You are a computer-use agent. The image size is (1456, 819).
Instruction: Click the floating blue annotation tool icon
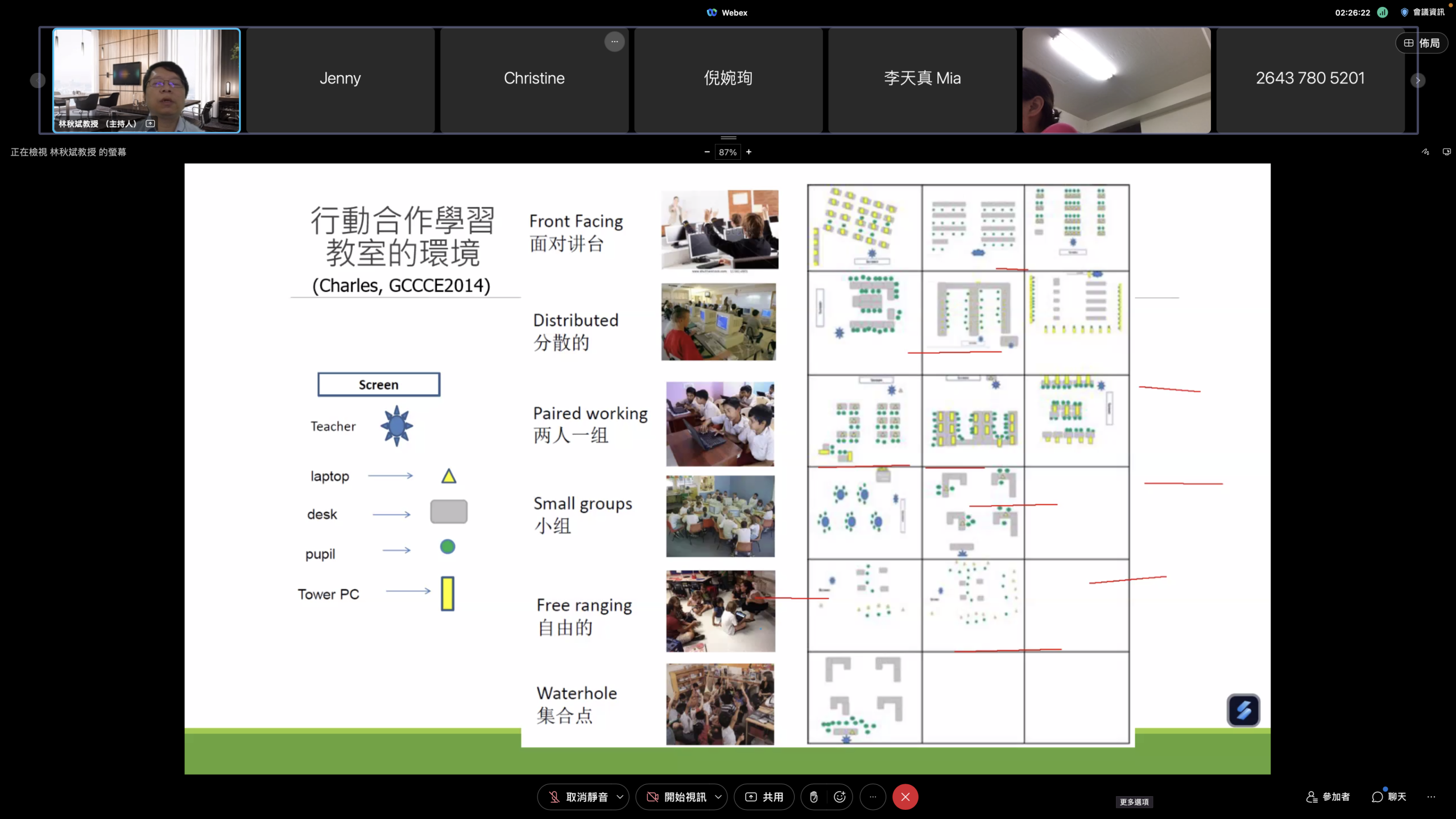point(1243,710)
